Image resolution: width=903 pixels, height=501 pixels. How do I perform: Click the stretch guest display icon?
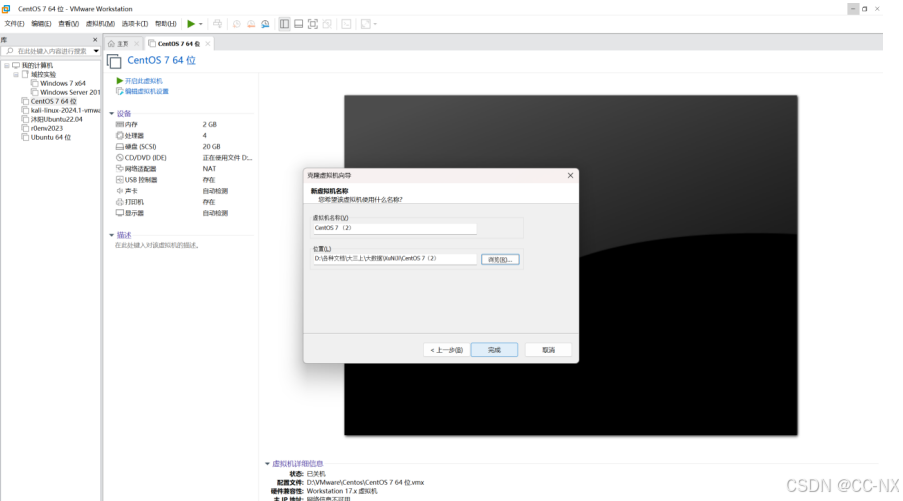(x=366, y=24)
